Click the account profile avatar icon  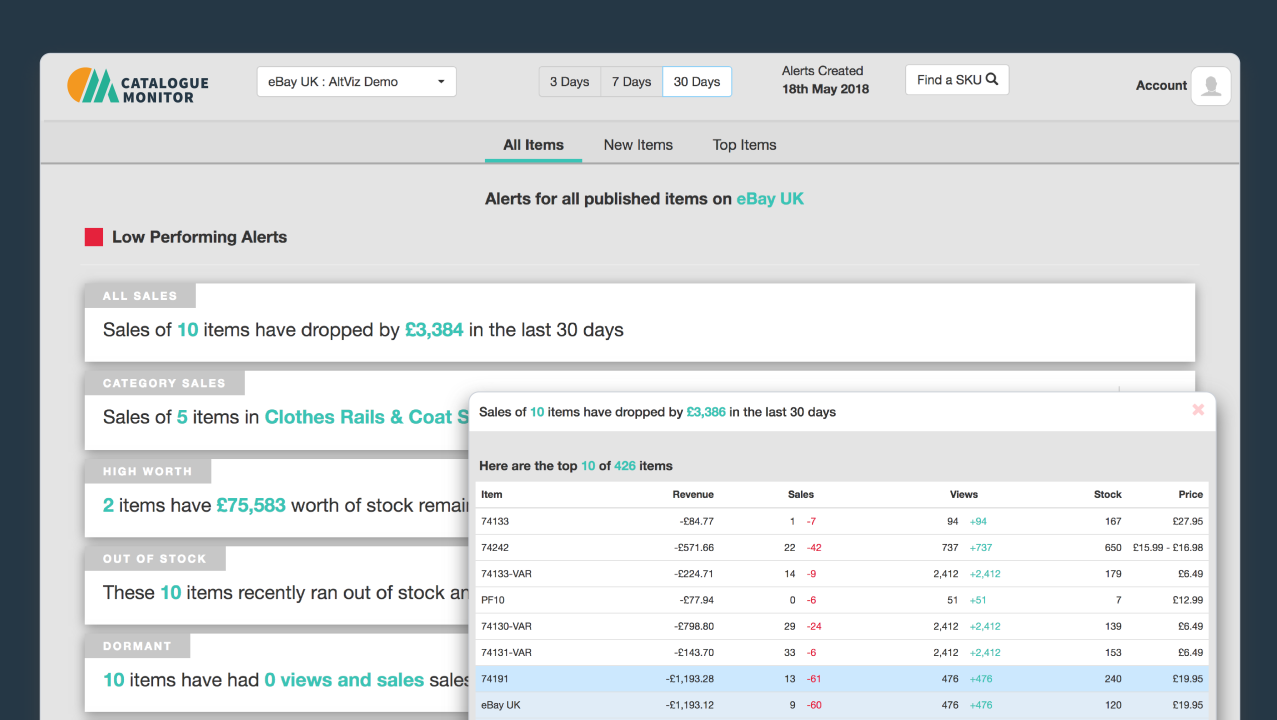[1211, 86]
